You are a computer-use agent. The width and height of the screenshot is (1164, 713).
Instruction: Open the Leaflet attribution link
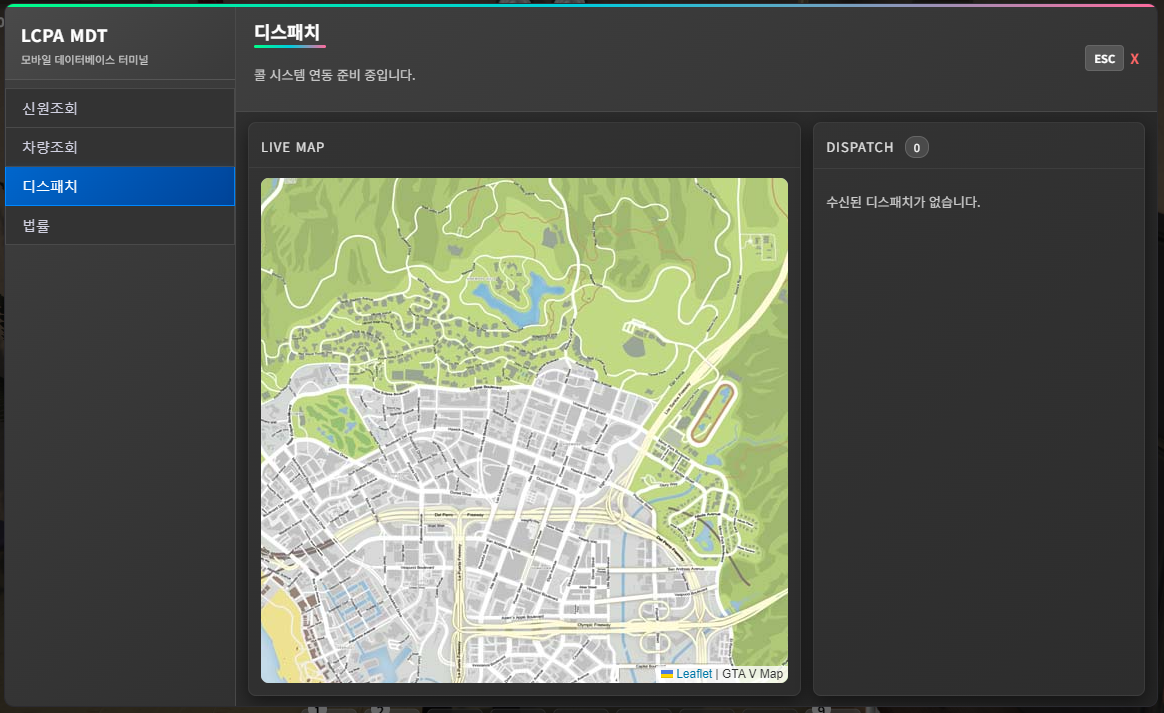[x=694, y=674]
